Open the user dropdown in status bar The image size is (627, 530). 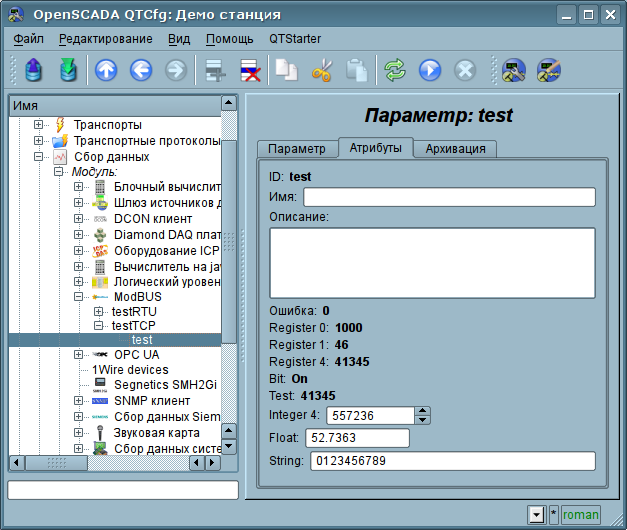coord(537,515)
